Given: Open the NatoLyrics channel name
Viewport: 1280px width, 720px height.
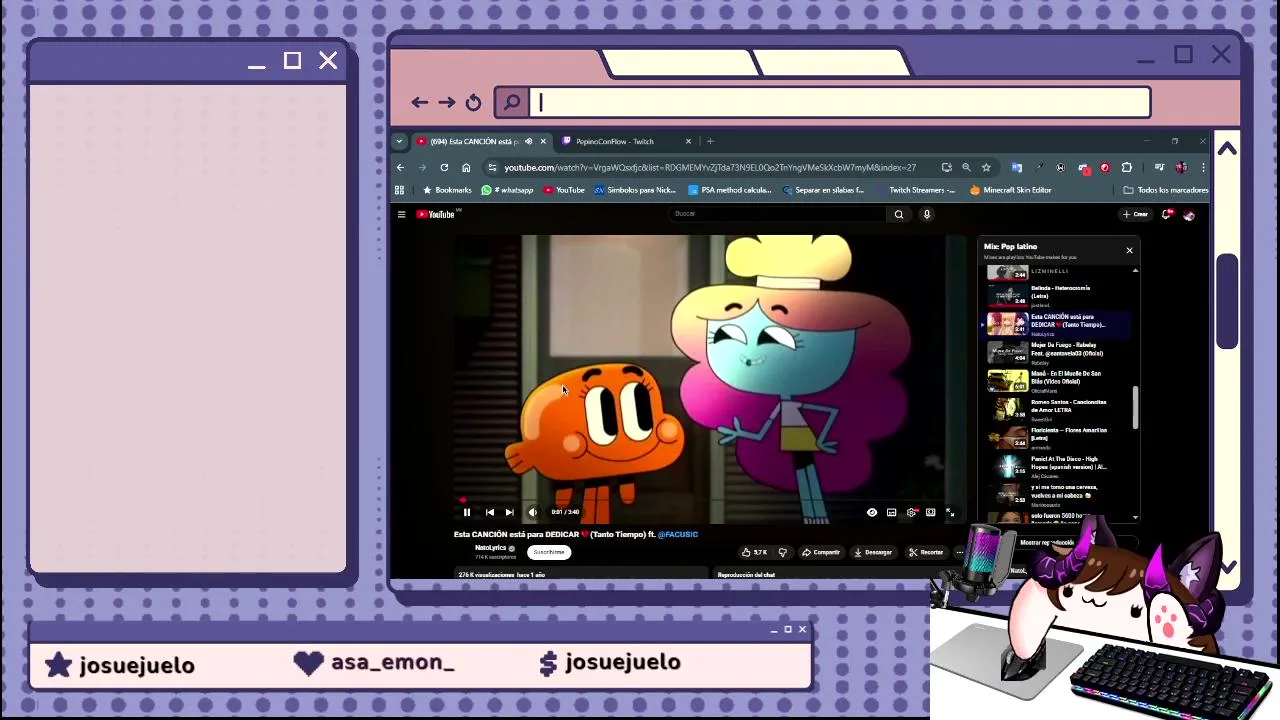Looking at the screenshot, I should pos(490,548).
